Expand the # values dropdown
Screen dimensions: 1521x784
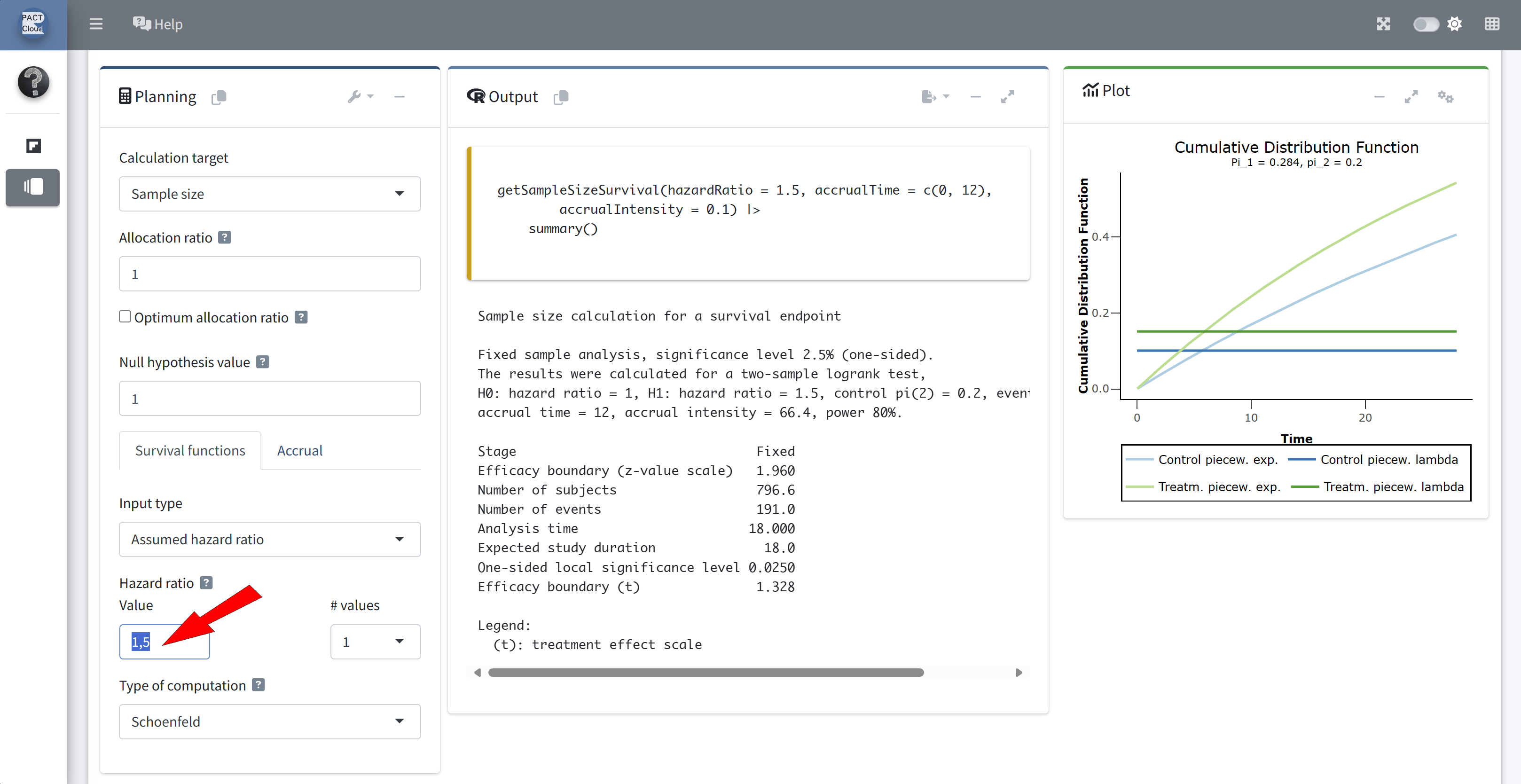[x=375, y=642]
